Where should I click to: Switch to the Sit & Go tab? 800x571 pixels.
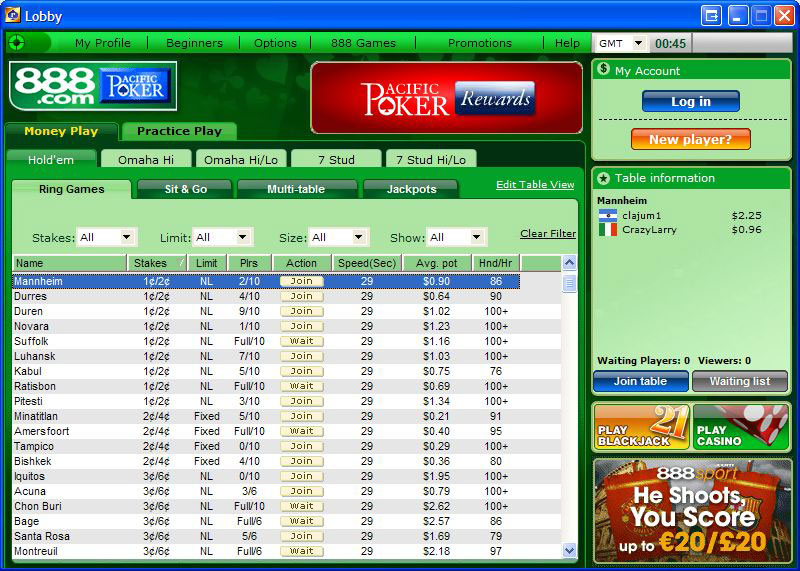tap(185, 189)
